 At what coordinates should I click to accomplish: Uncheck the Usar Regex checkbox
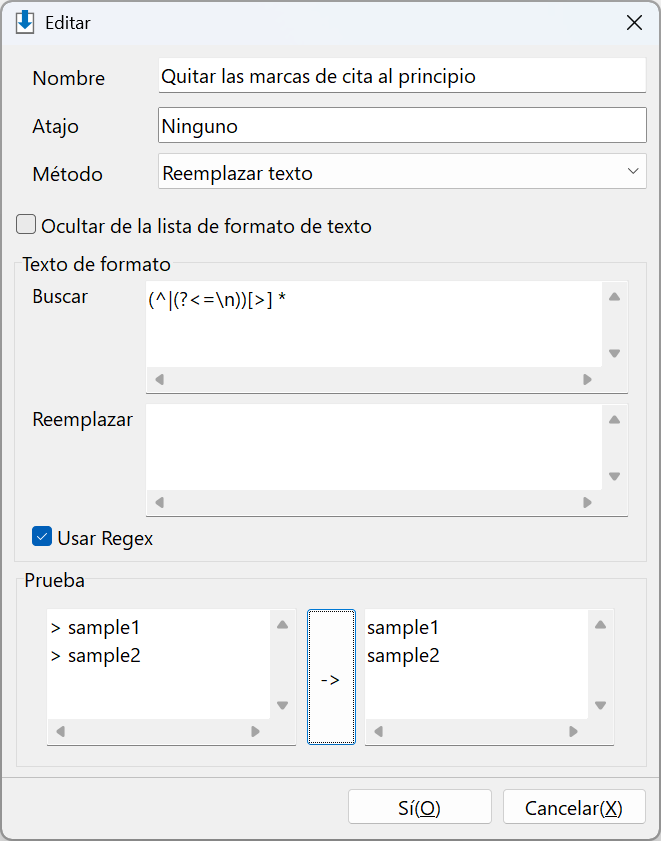42,537
